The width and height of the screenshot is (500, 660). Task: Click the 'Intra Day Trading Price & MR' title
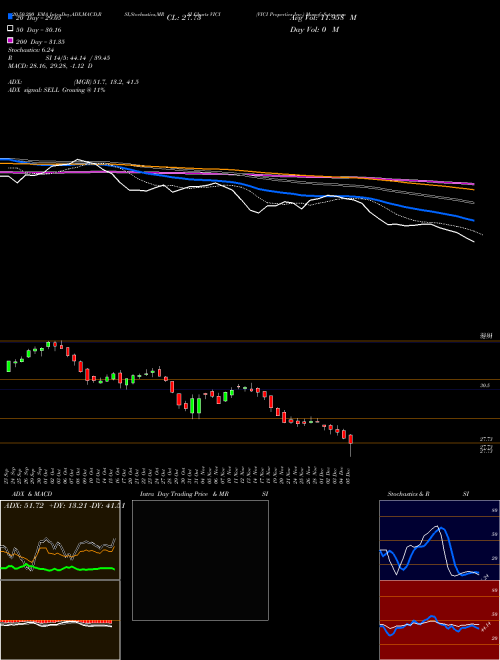[x=184, y=494]
